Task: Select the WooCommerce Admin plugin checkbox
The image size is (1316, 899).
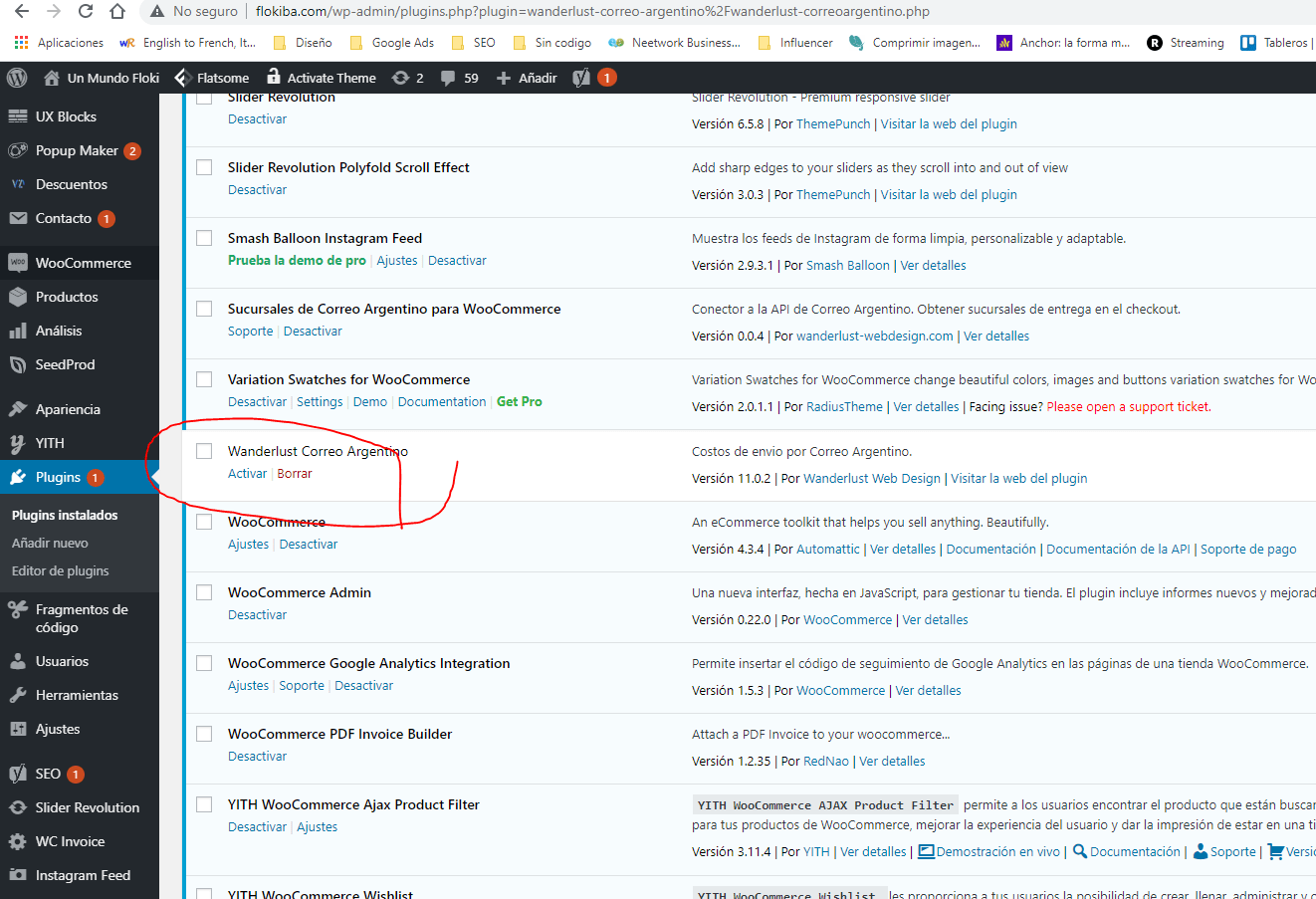Action: pyautogui.click(x=204, y=592)
